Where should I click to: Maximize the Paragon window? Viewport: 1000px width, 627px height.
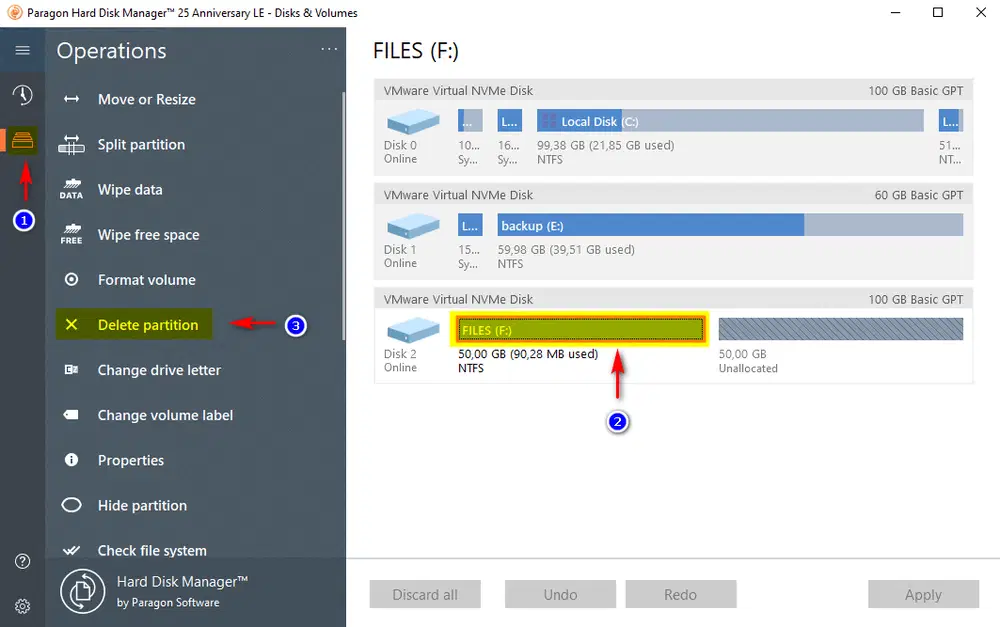click(938, 12)
